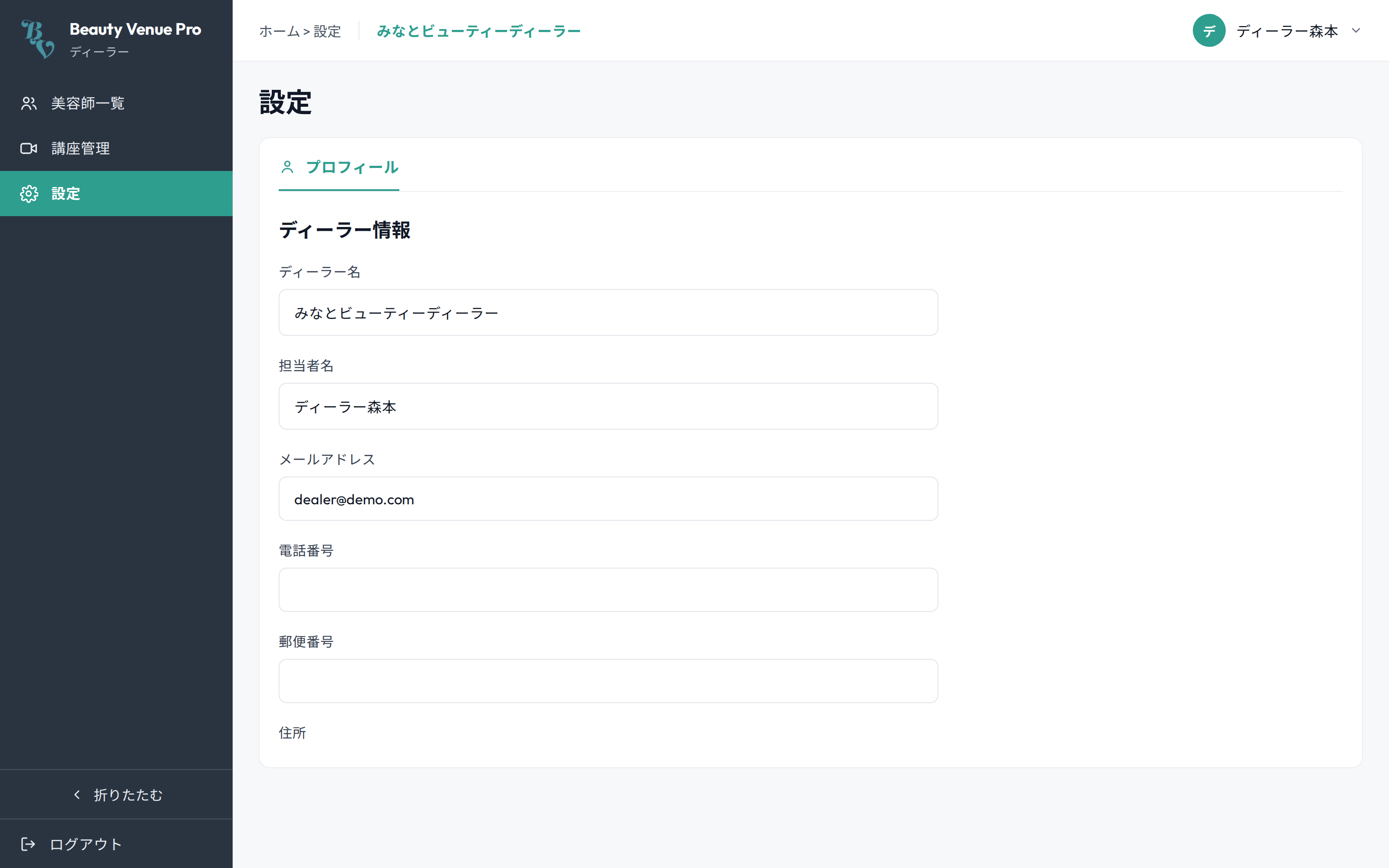Click the みなとビューティーディーラー header link

[x=479, y=31]
